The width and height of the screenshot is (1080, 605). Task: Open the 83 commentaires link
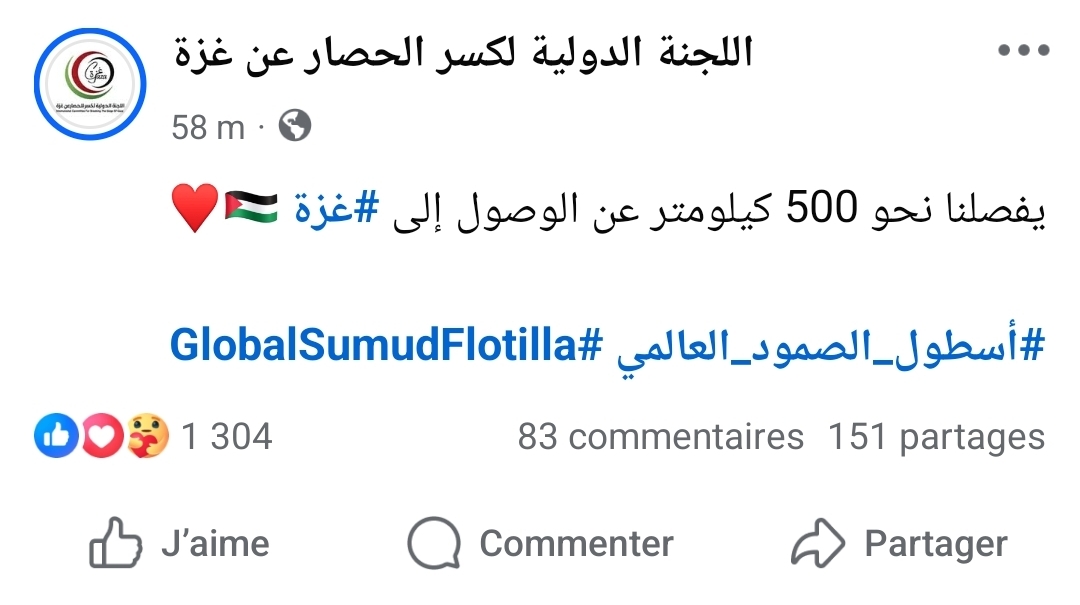tap(660, 437)
